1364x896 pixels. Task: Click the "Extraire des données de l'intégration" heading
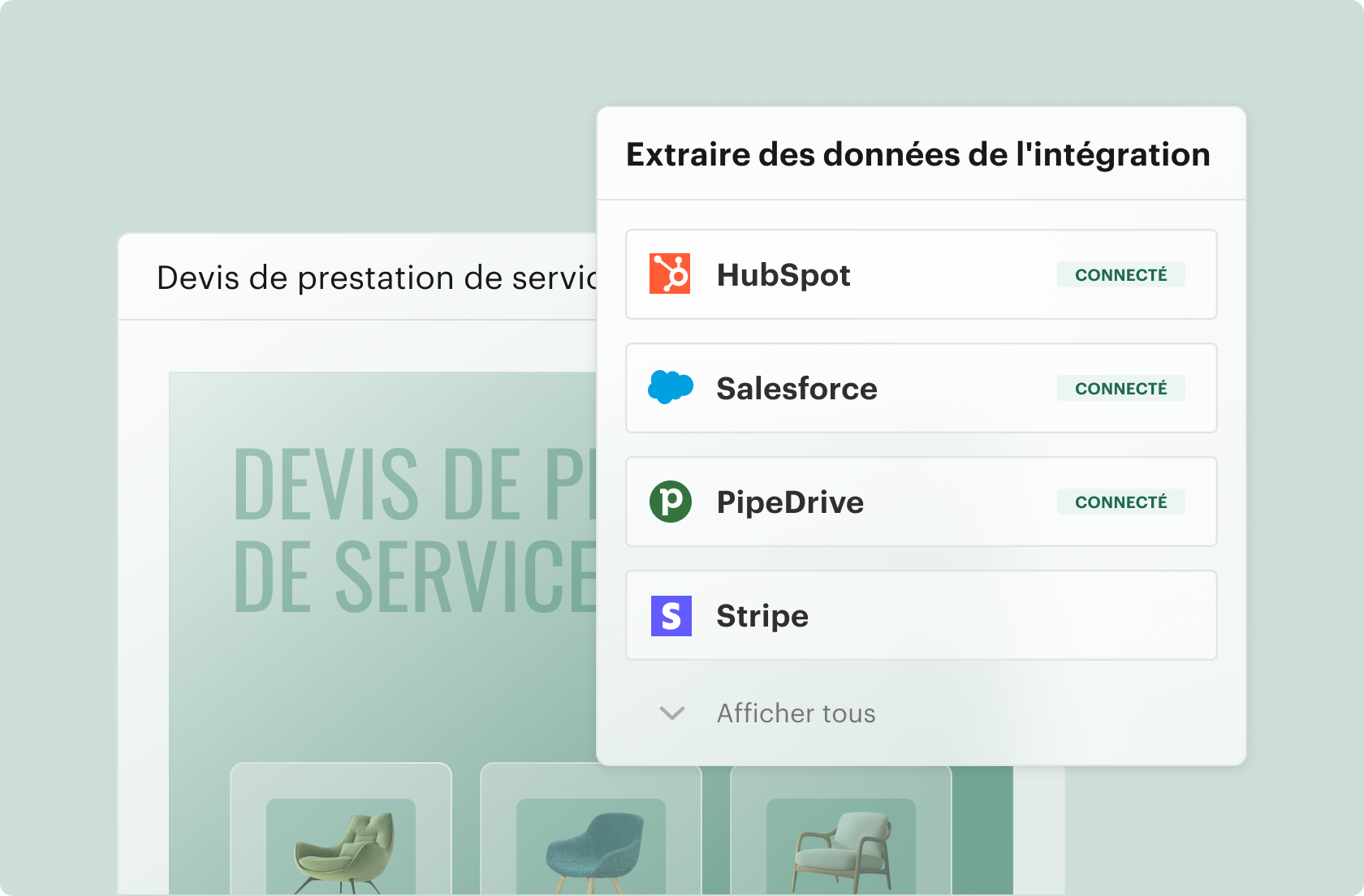[x=918, y=154]
